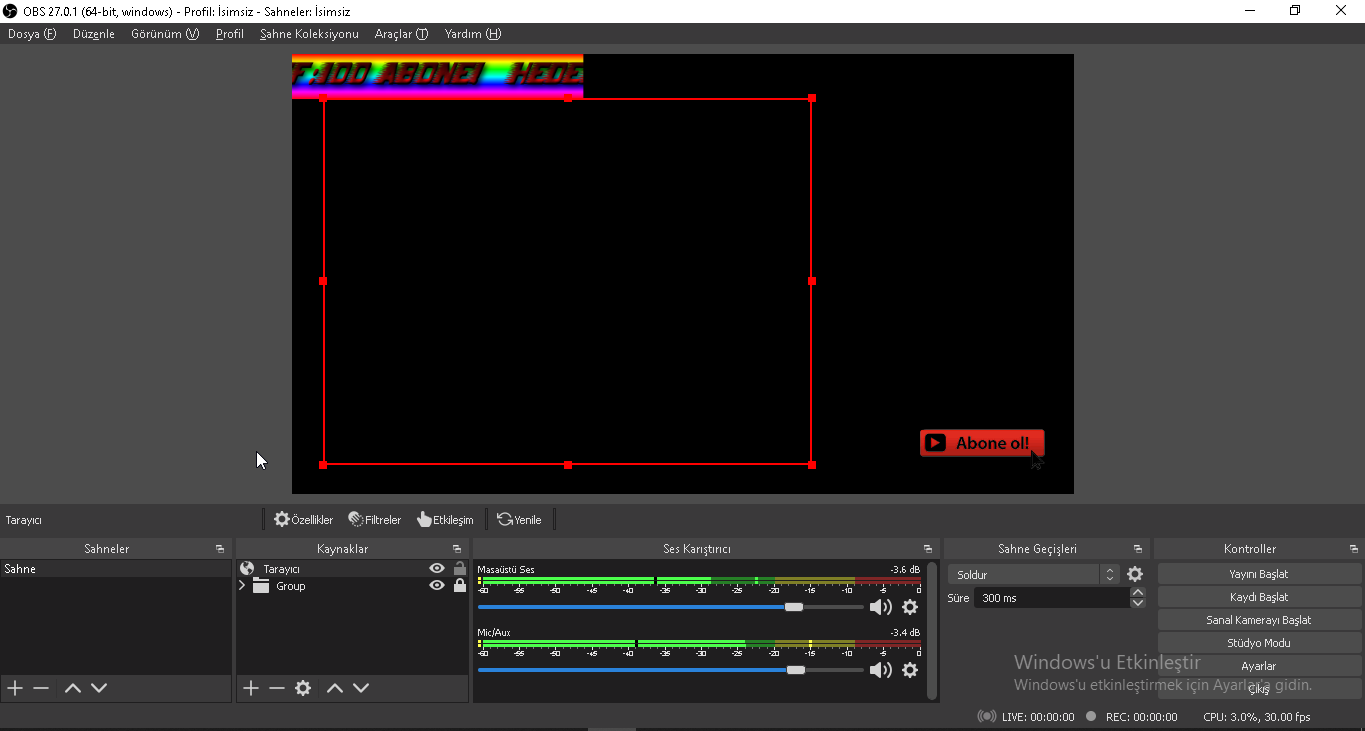This screenshot has height=731, width=1365.
Task: Click the folder icon of the Group source
Action: pos(261,586)
